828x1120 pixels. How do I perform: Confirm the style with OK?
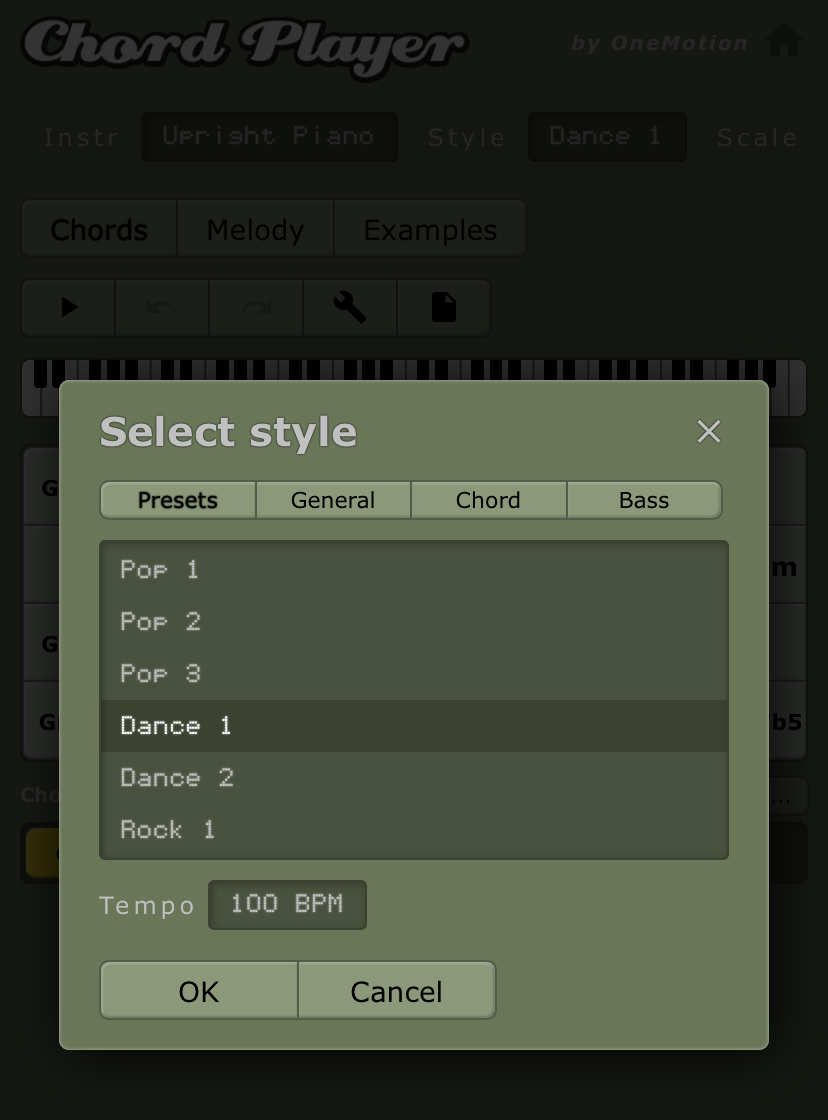pyautogui.click(x=198, y=990)
